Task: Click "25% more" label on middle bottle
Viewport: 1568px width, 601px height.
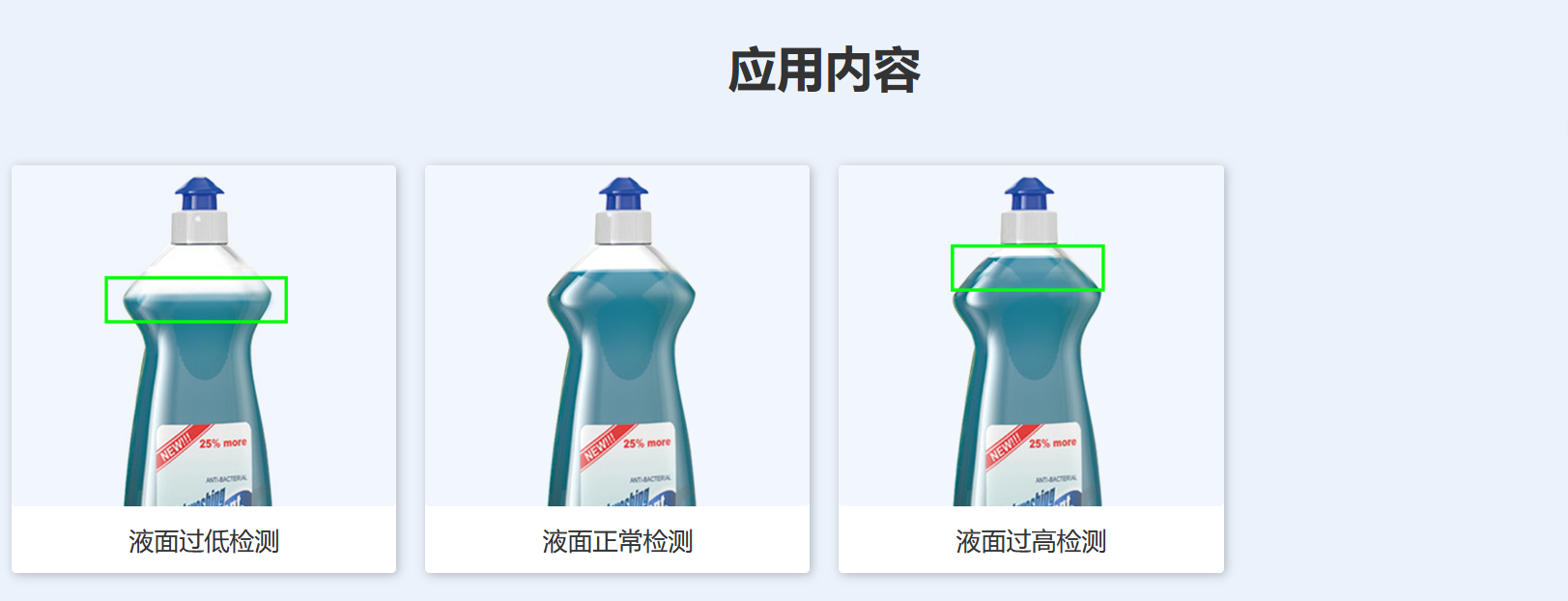Action: [646, 443]
